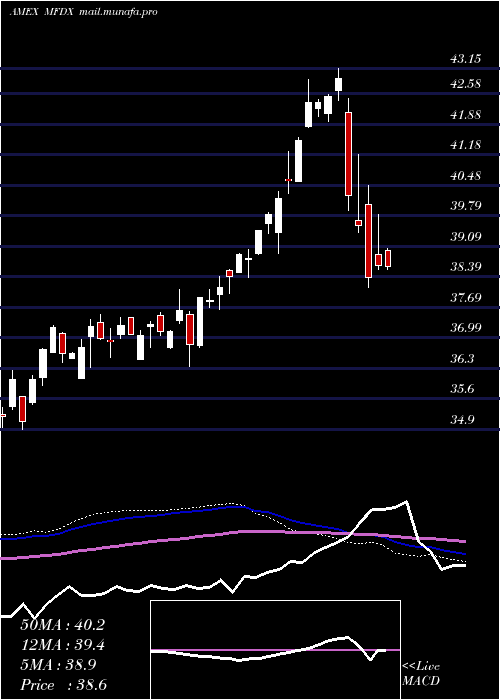Click the 40.48 price level label

coord(465,175)
